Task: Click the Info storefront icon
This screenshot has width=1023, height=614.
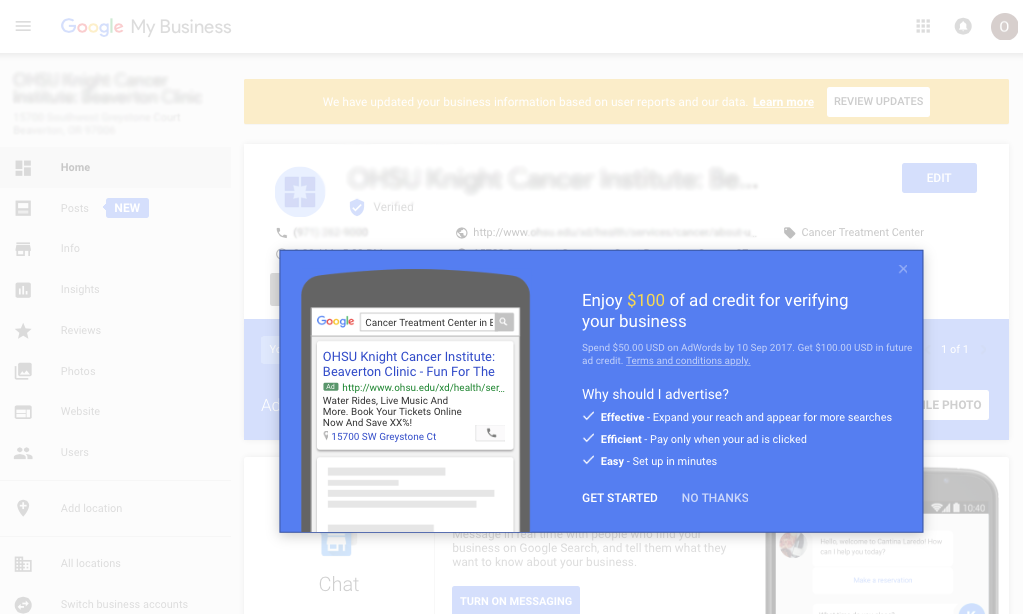Action: click(x=23, y=249)
